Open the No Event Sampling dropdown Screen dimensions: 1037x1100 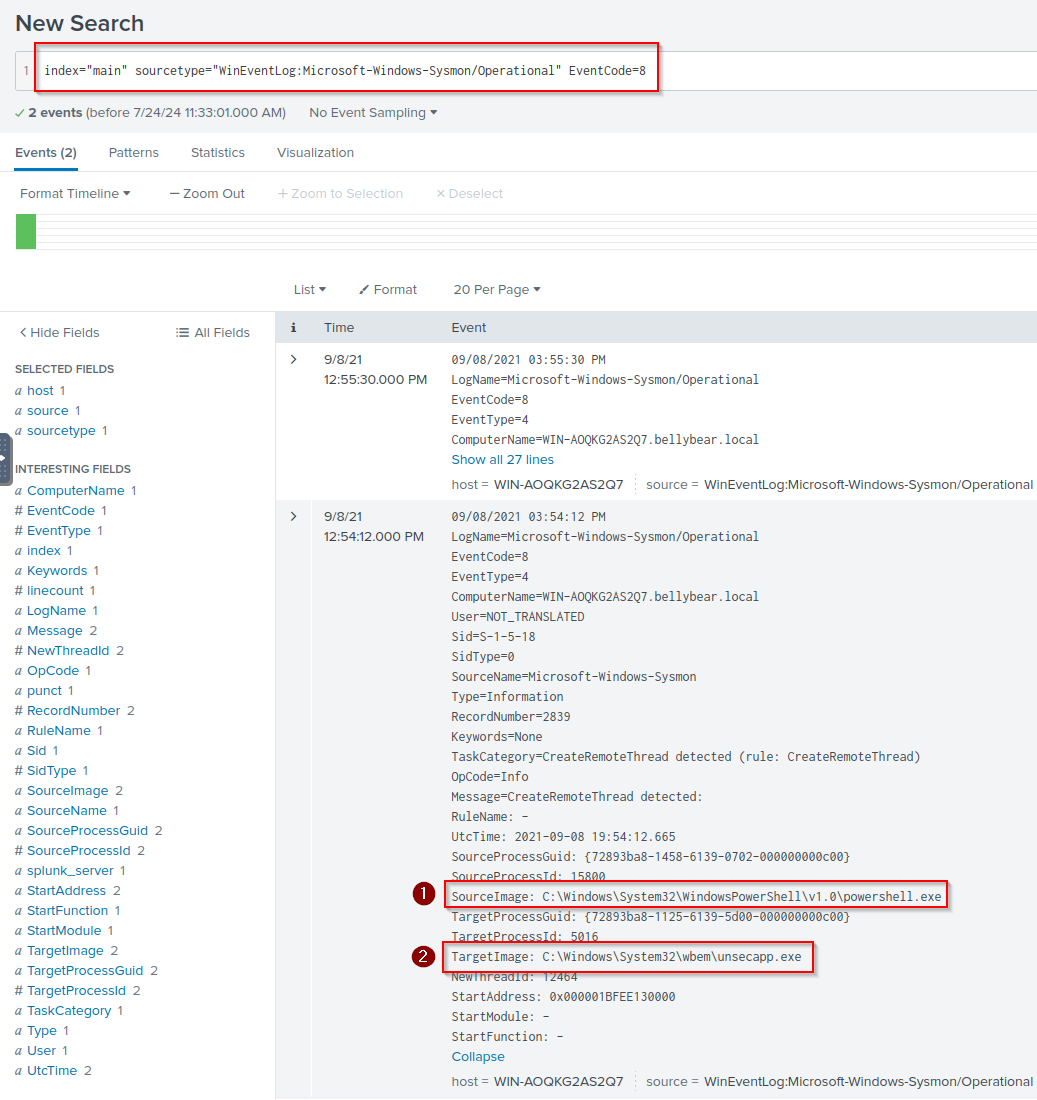pos(373,113)
